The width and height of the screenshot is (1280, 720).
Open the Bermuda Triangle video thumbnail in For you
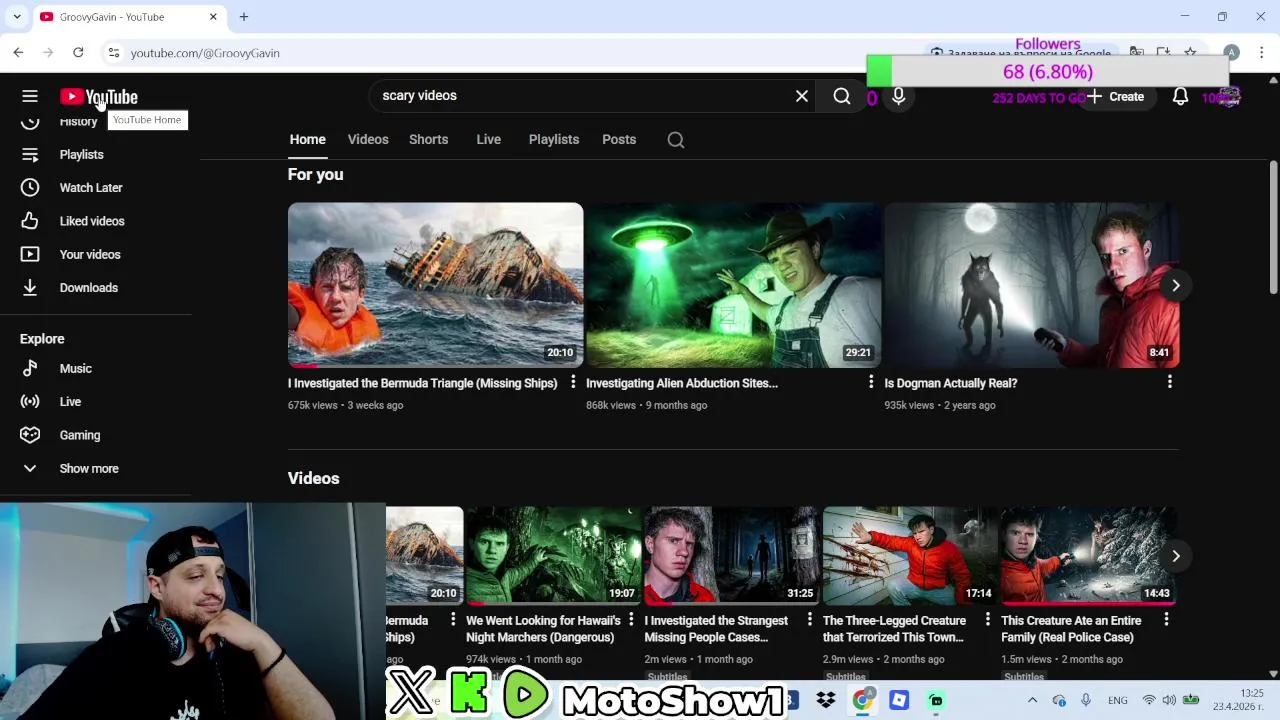tap(435, 285)
